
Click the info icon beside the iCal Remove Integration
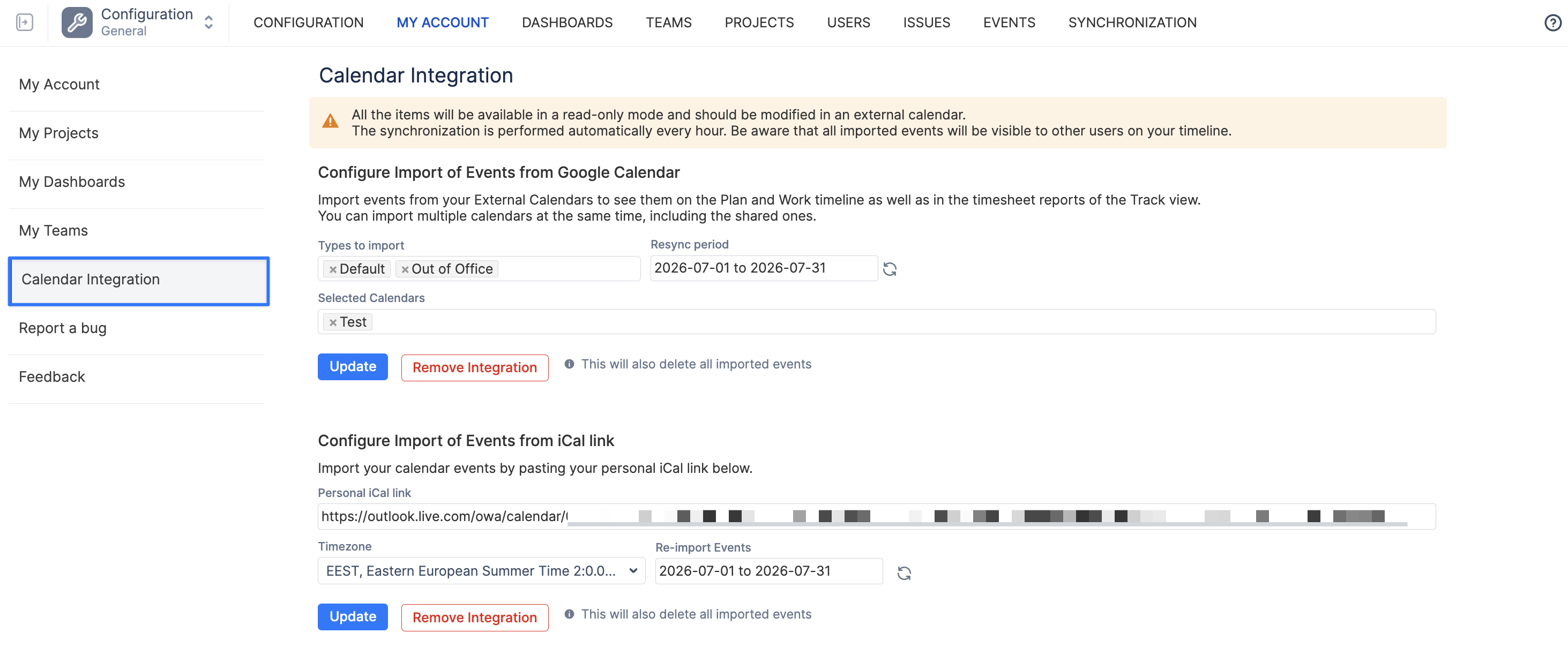point(569,614)
